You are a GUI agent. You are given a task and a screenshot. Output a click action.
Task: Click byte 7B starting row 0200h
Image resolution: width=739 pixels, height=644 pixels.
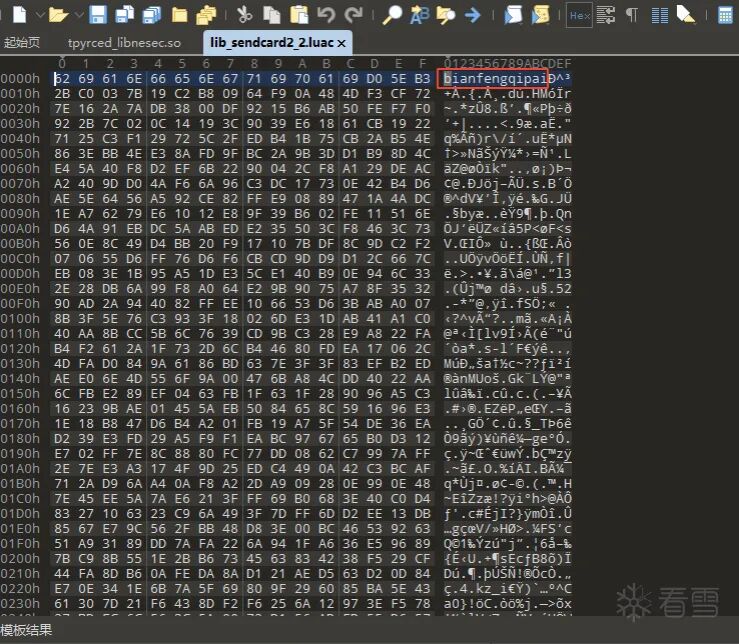click(x=62, y=559)
